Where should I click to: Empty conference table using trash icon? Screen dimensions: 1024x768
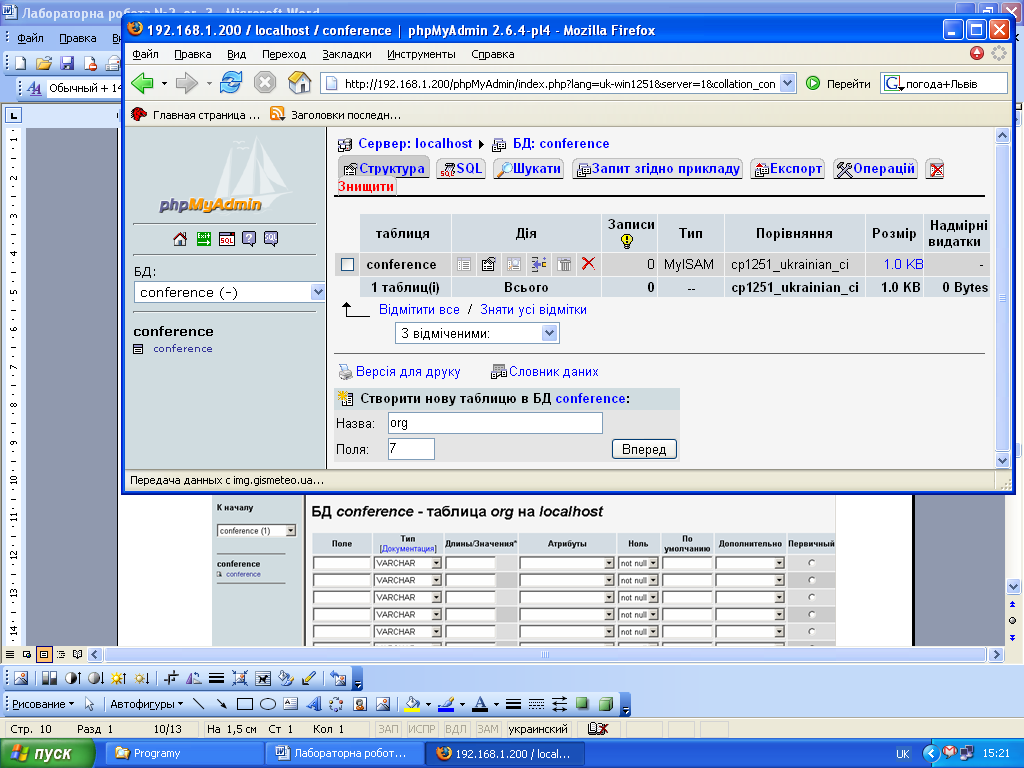(564, 264)
